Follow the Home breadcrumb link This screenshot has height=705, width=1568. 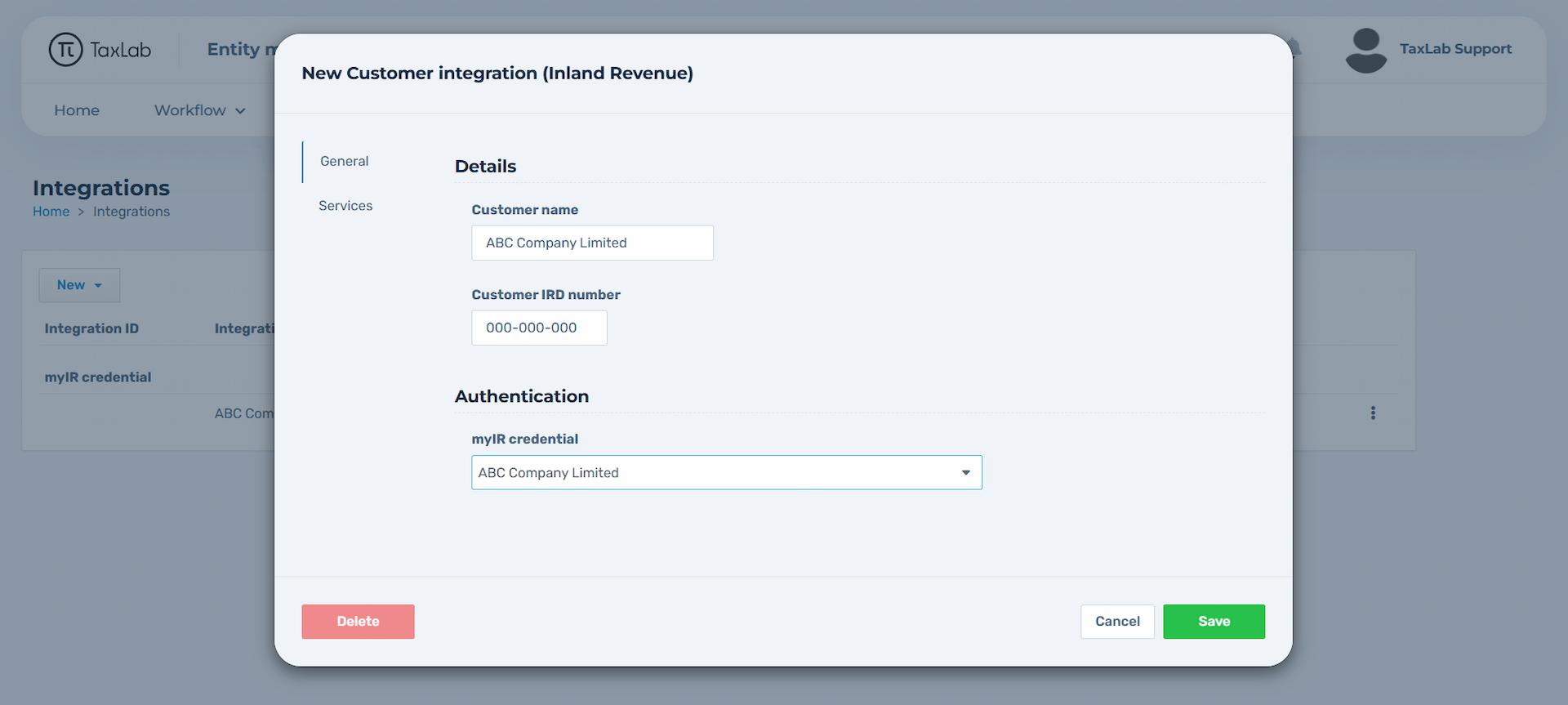click(x=51, y=212)
